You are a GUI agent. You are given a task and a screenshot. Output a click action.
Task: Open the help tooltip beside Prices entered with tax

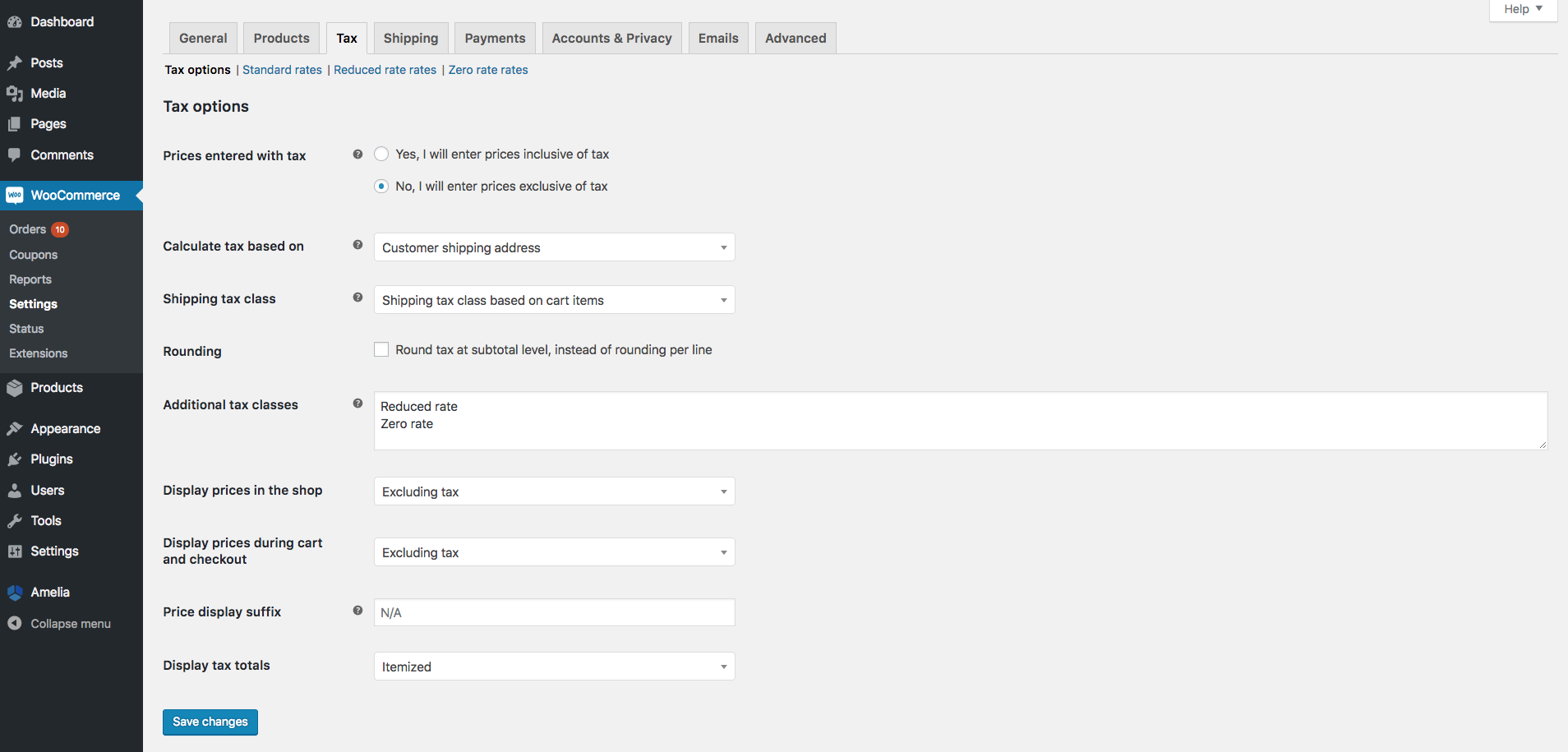[358, 154]
